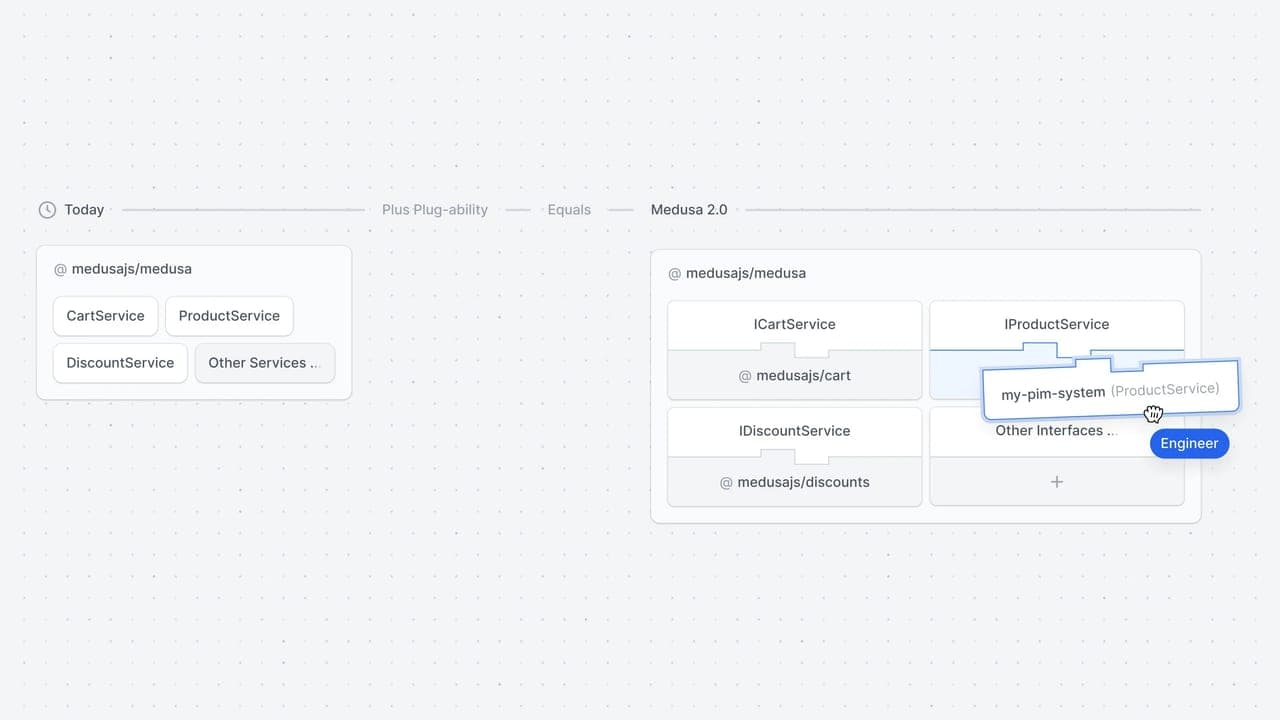Screen dimensions: 1280x720
Task: Select the Other Interfaces header
Action: (1057, 431)
